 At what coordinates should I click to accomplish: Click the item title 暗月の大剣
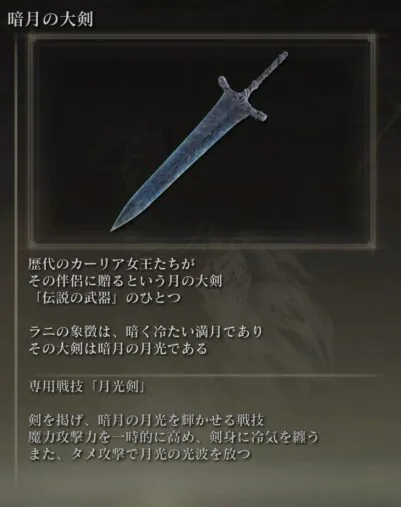coord(50,20)
